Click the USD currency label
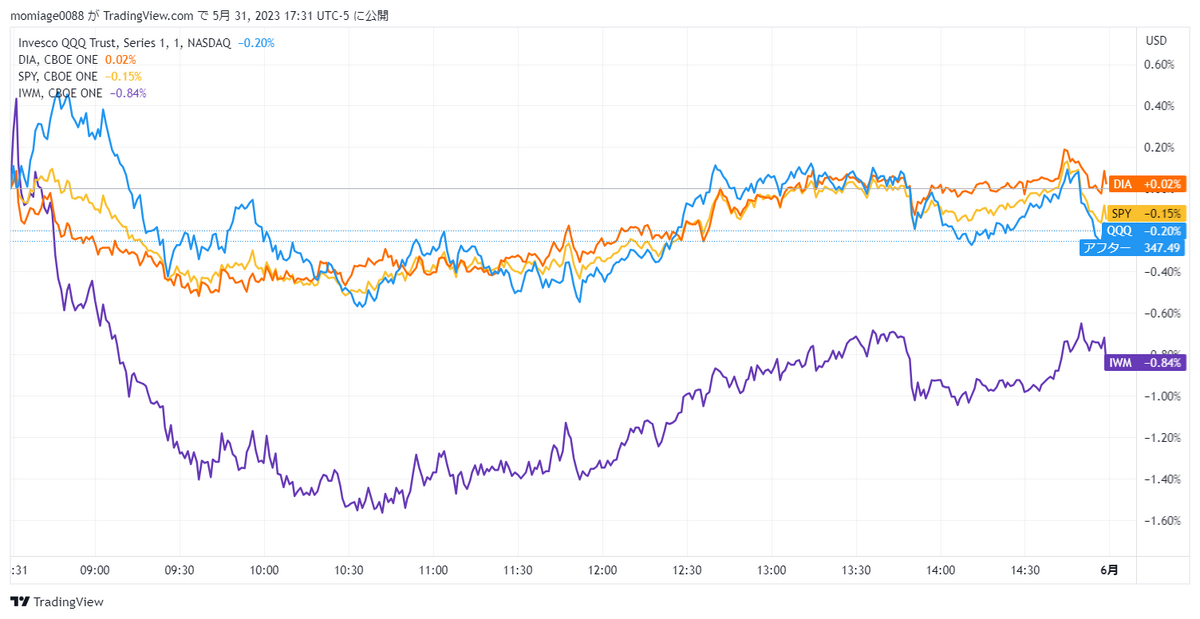 1156,41
